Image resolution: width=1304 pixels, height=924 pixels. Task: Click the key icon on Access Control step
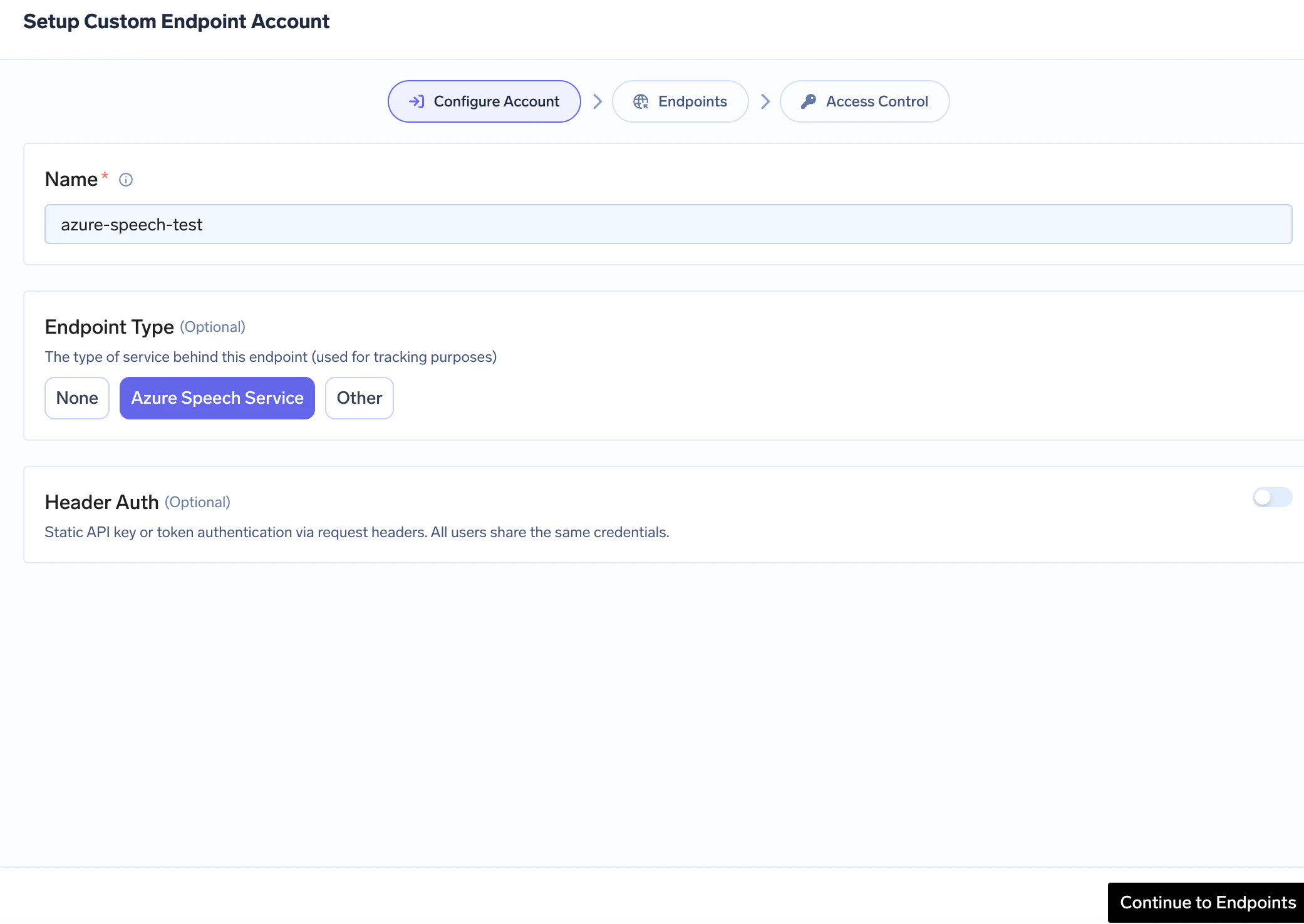click(809, 101)
